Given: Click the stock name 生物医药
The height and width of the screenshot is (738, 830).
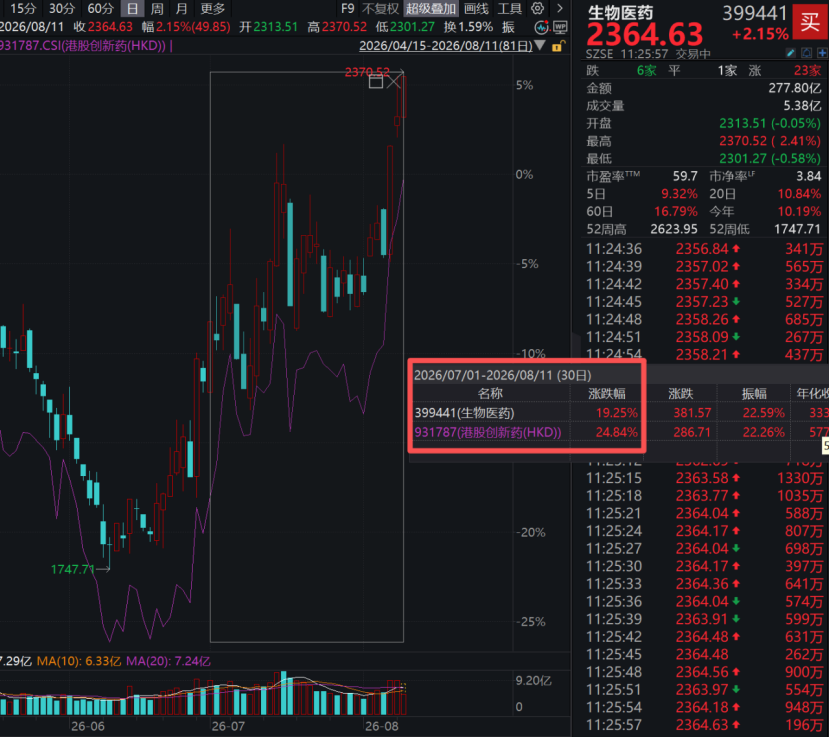Looking at the screenshot, I should point(621,12).
